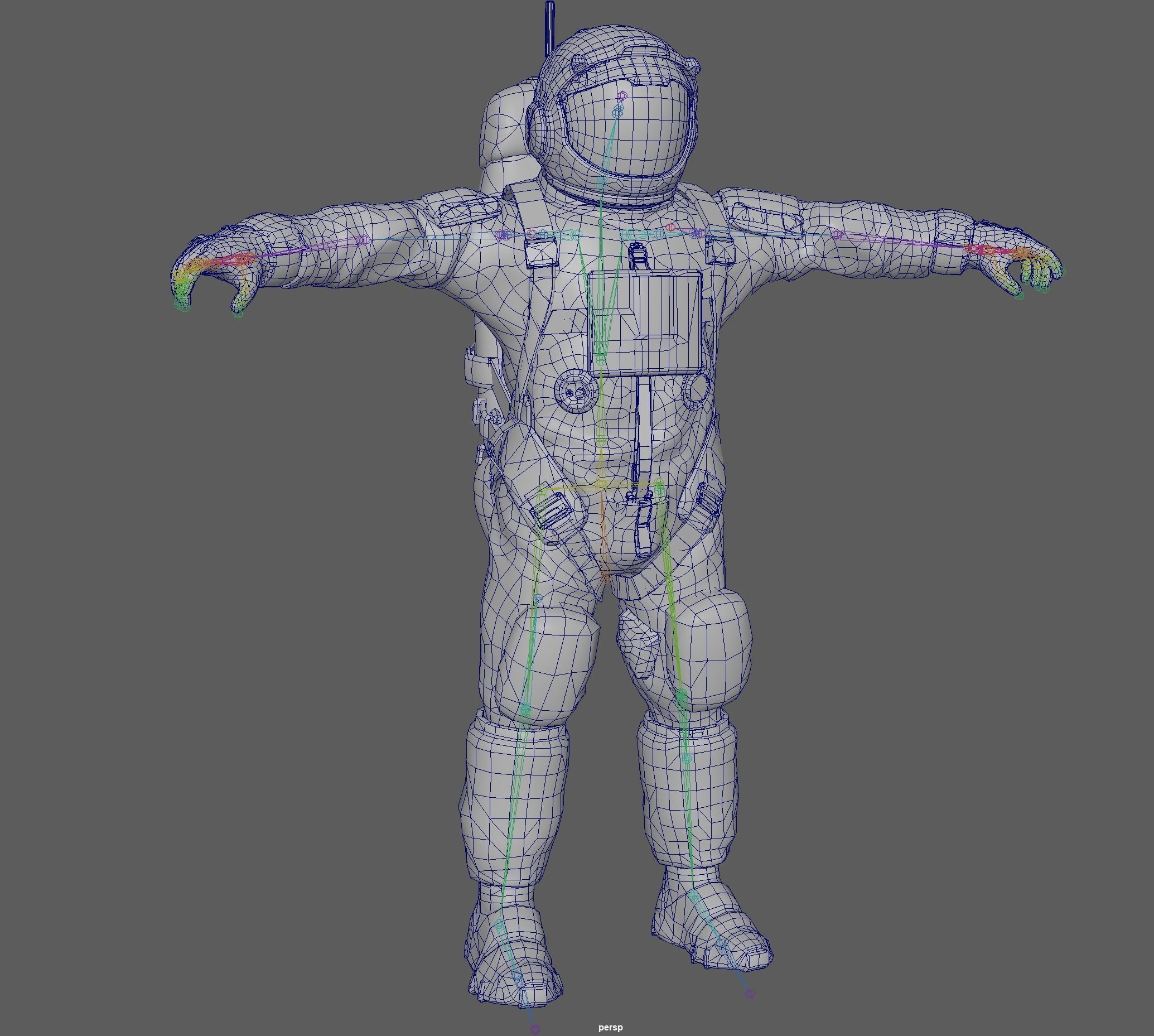Image resolution: width=1154 pixels, height=1036 pixels.
Task: Select ankle joint in viewer's right boot
Action: [x=693, y=897]
